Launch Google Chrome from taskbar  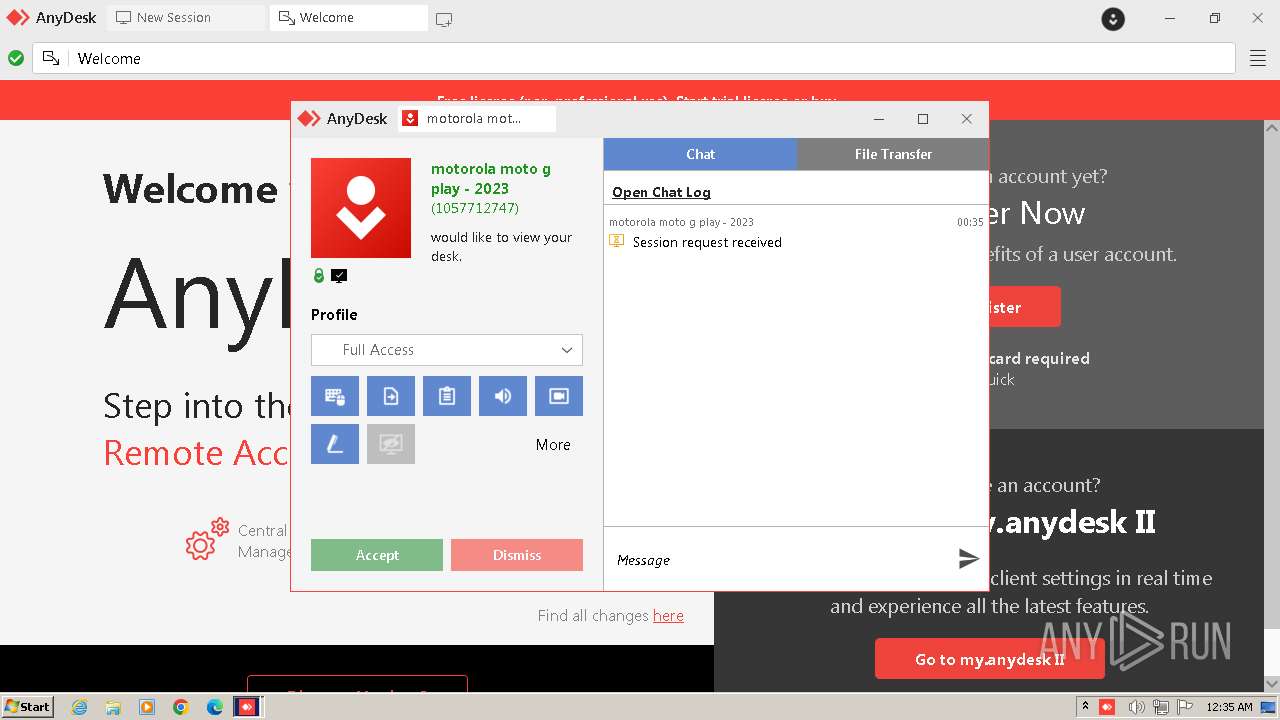(x=181, y=707)
